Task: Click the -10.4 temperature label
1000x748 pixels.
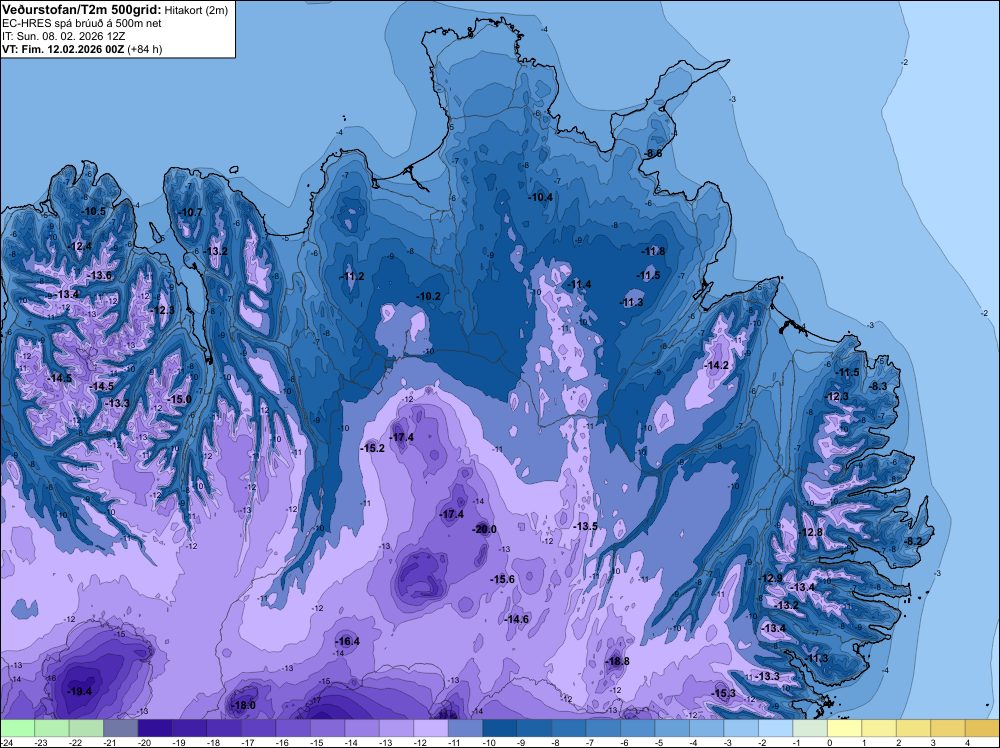Action: pos(541,197)
